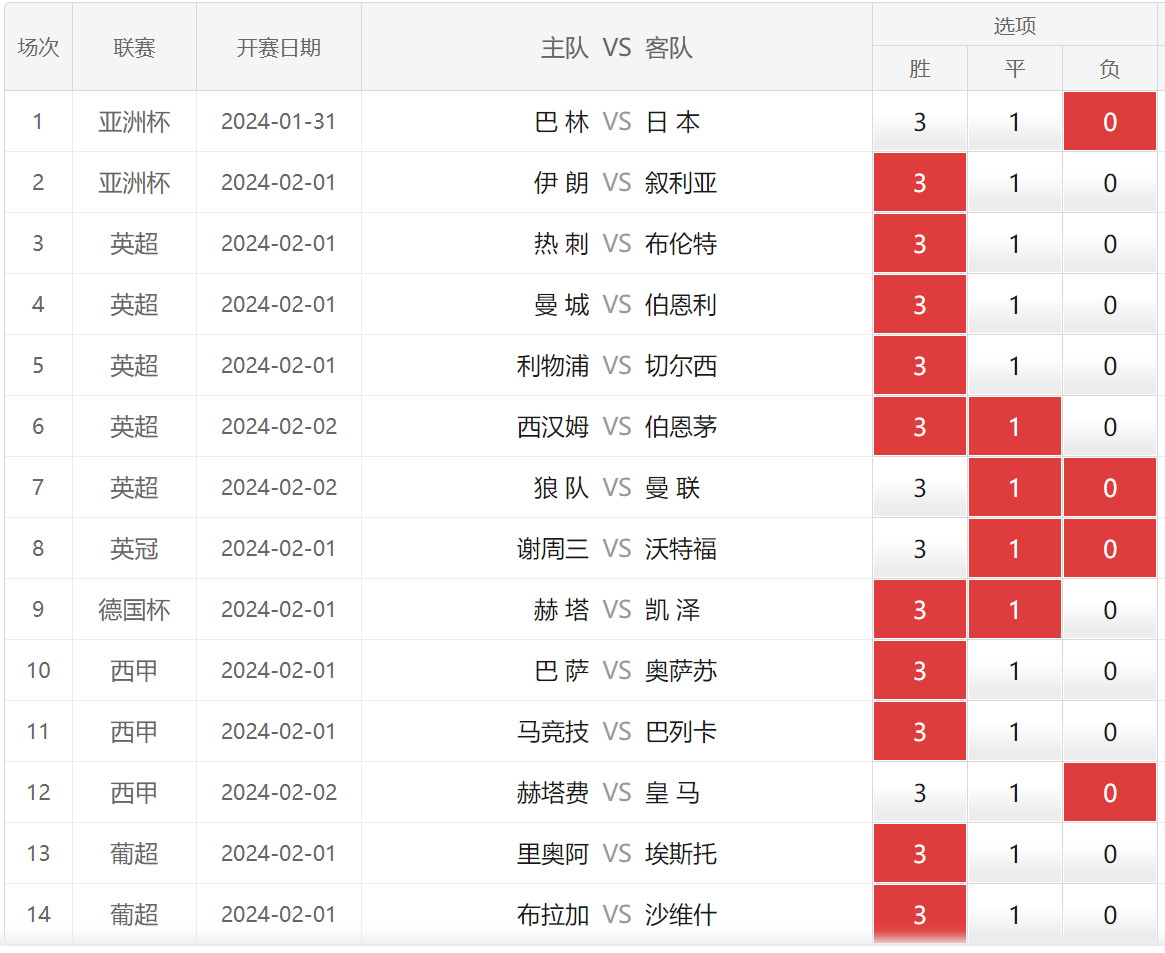Viewport: 1165px width, 953px height.
Task: Click the 选项 header cell
Action: (x=1015, y=25)
